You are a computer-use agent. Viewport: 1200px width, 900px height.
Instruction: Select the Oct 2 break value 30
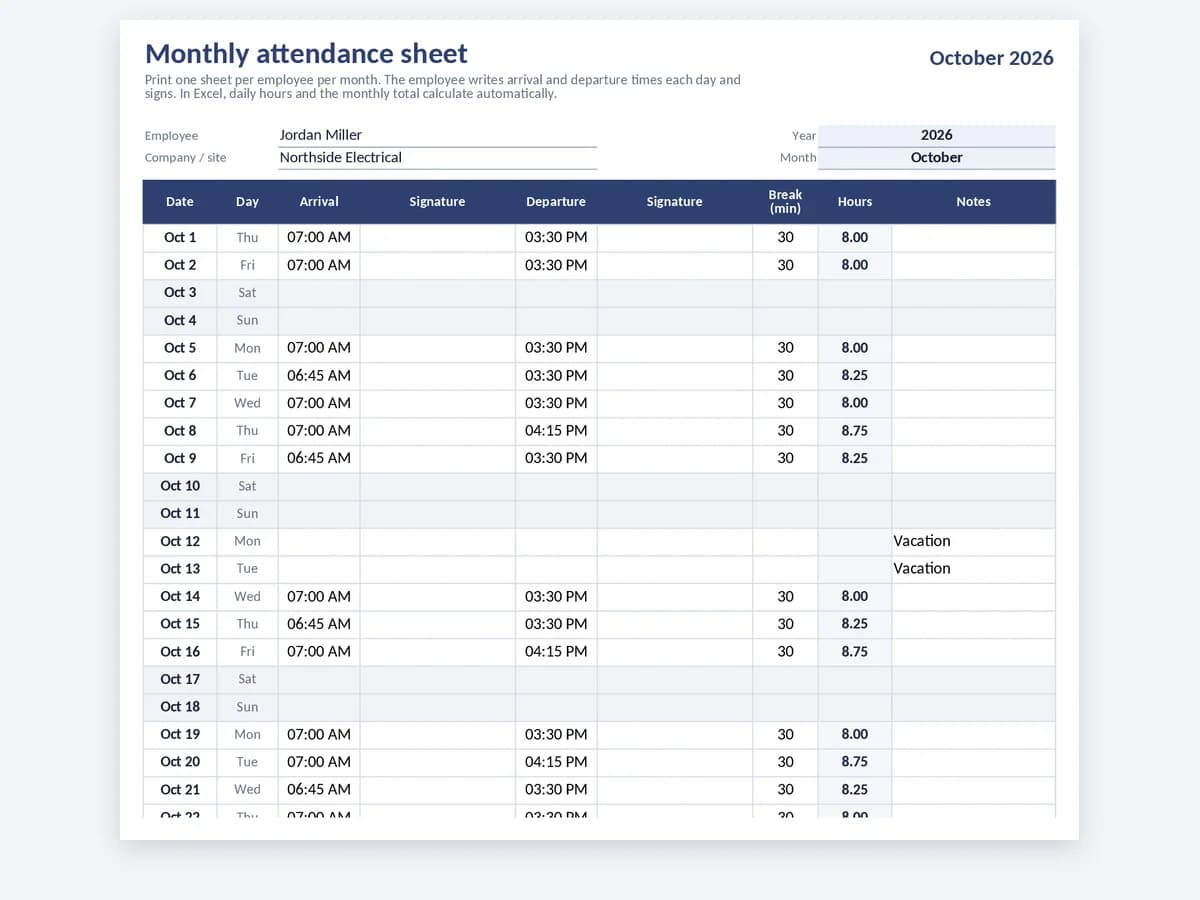(x=785, y=266)
